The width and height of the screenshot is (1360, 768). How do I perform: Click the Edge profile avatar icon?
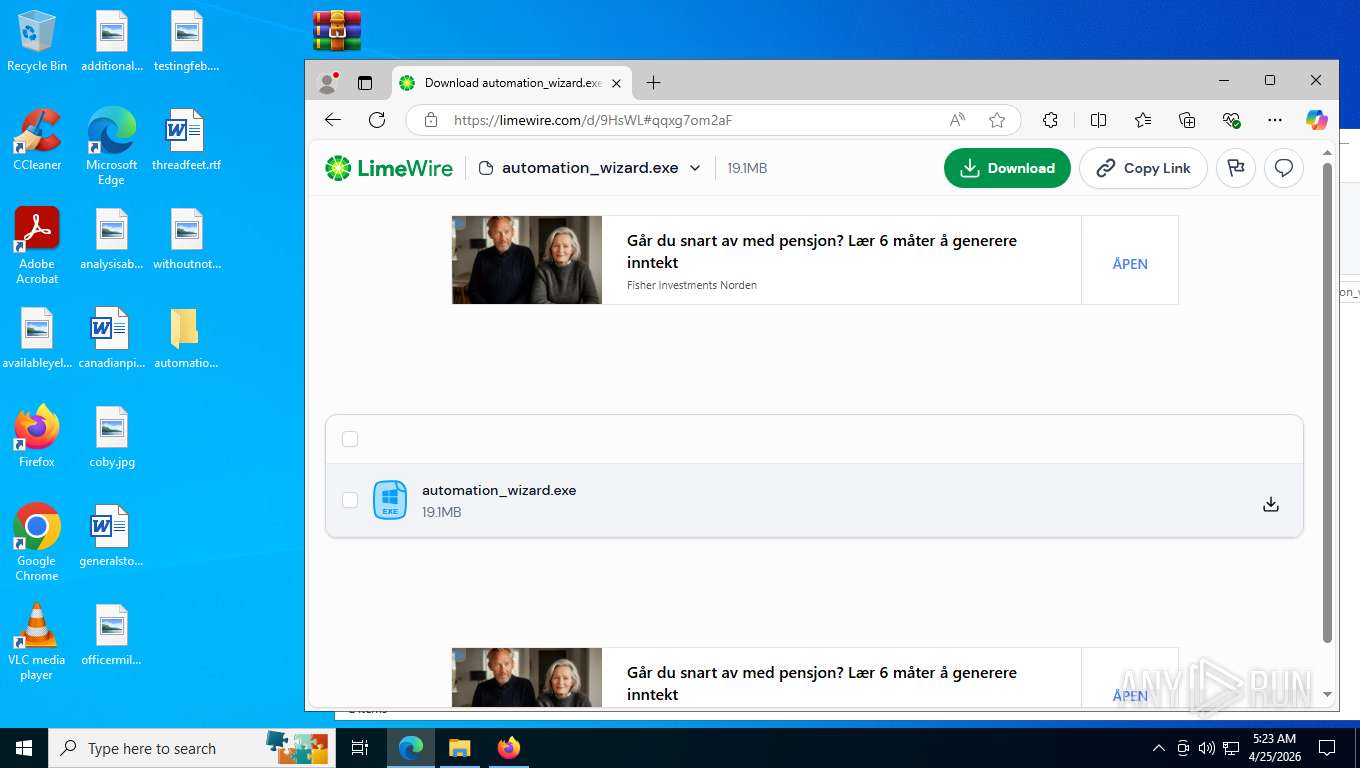point(327,83)
